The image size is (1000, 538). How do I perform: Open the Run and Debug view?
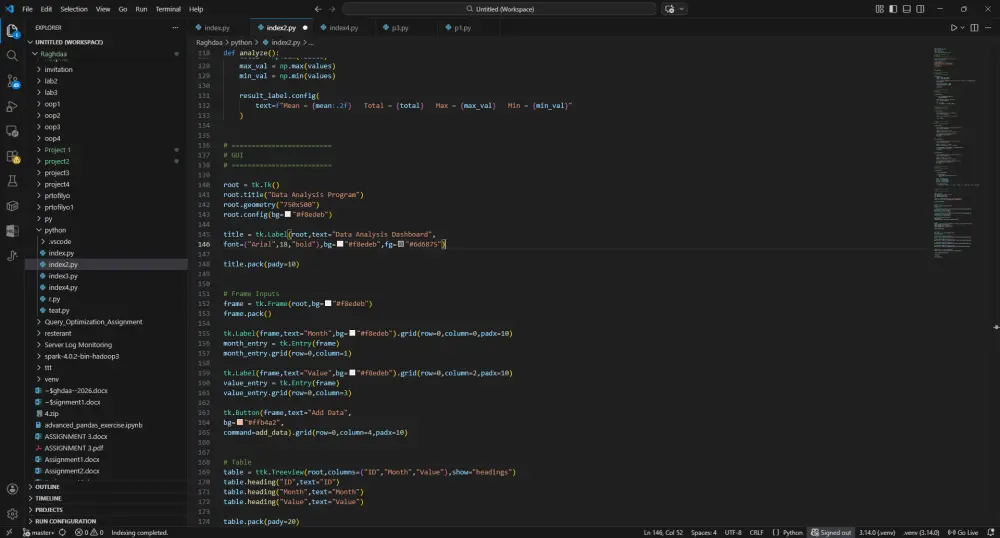pos(12,106)
